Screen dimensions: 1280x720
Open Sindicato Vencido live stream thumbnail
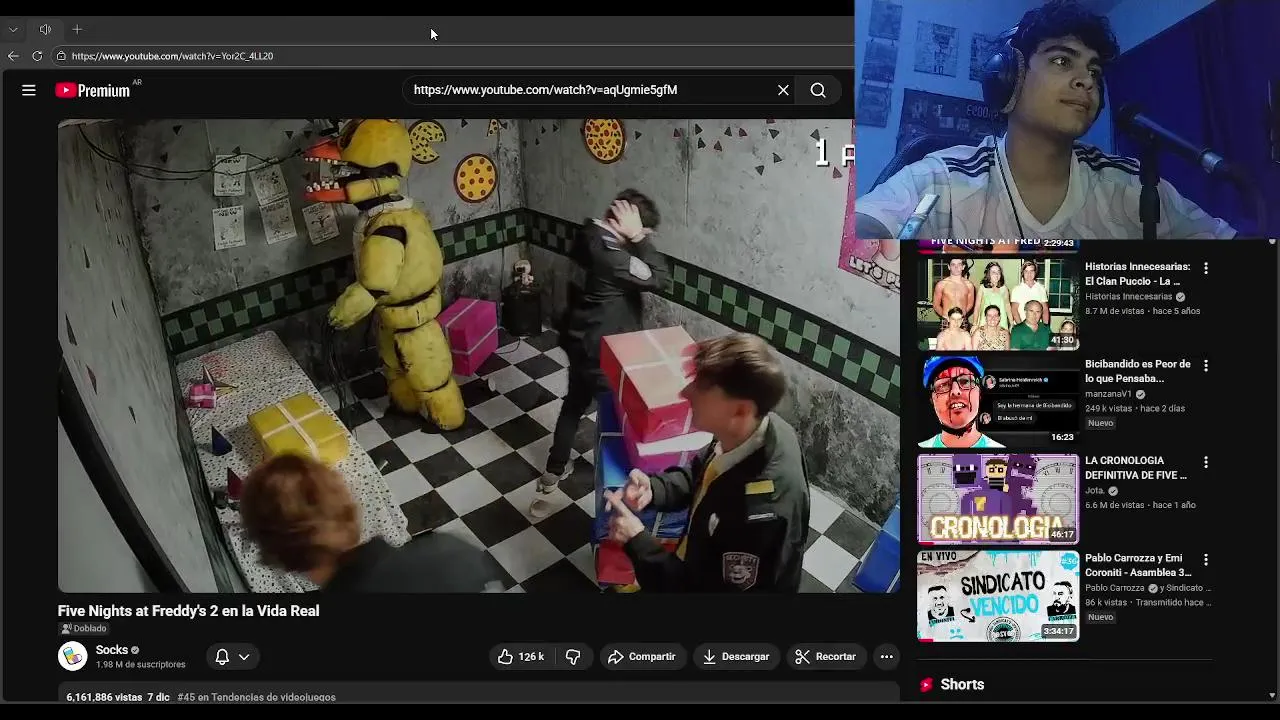(998, 595)
